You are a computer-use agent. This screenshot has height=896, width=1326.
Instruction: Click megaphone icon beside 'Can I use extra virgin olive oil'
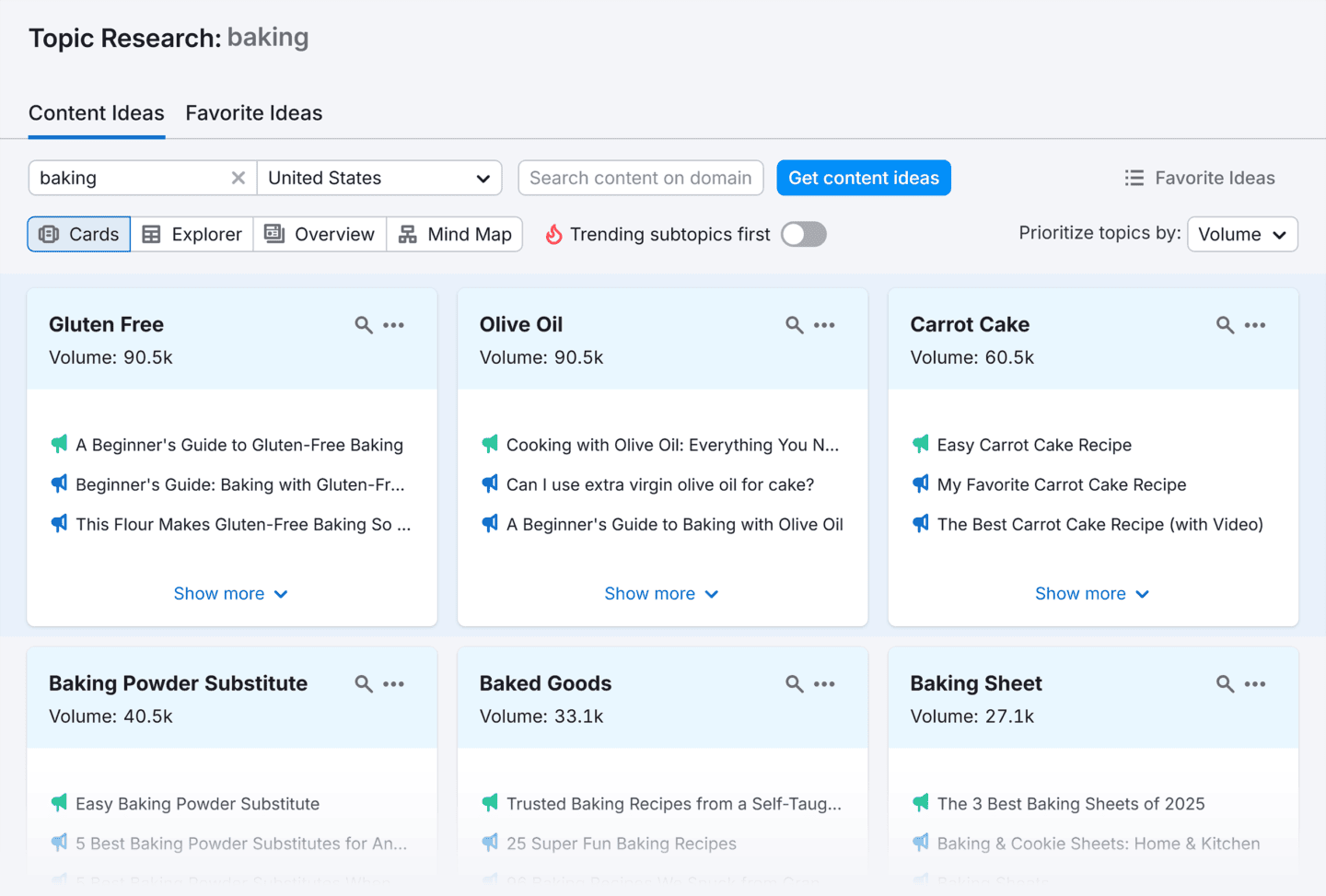click(x=490, y=484)
